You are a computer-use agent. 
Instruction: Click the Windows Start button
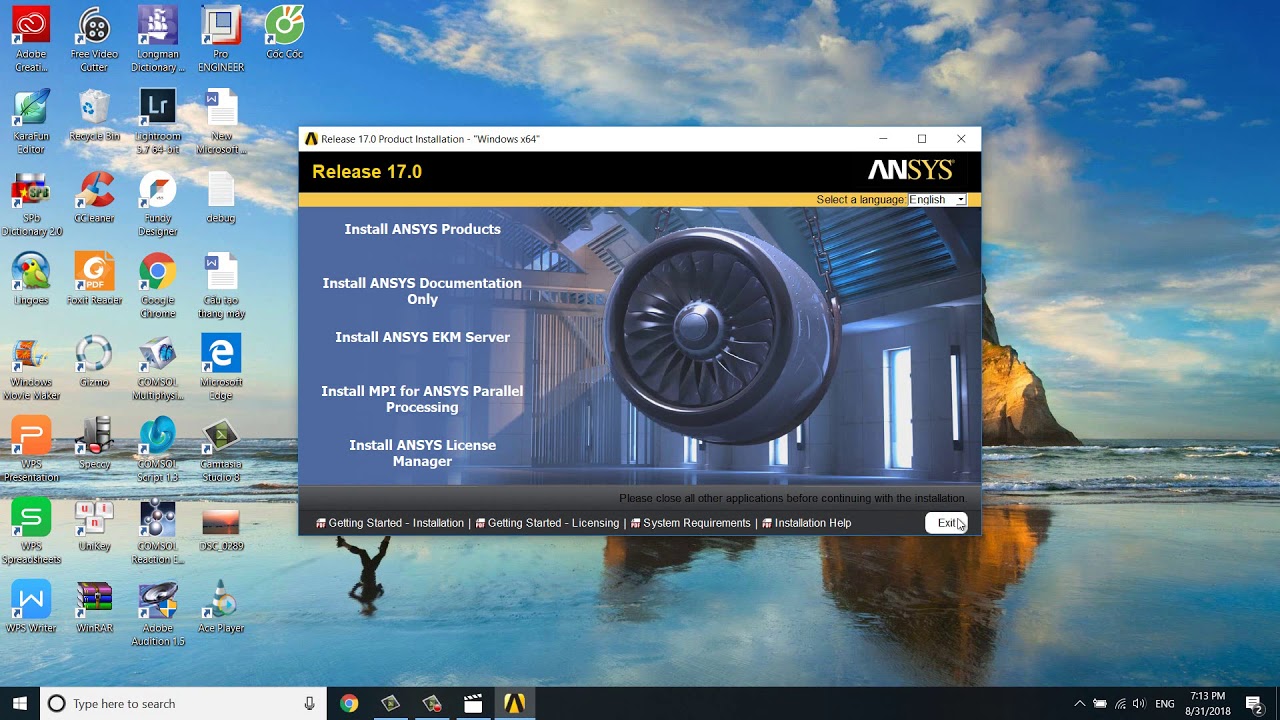pos(20,704)
